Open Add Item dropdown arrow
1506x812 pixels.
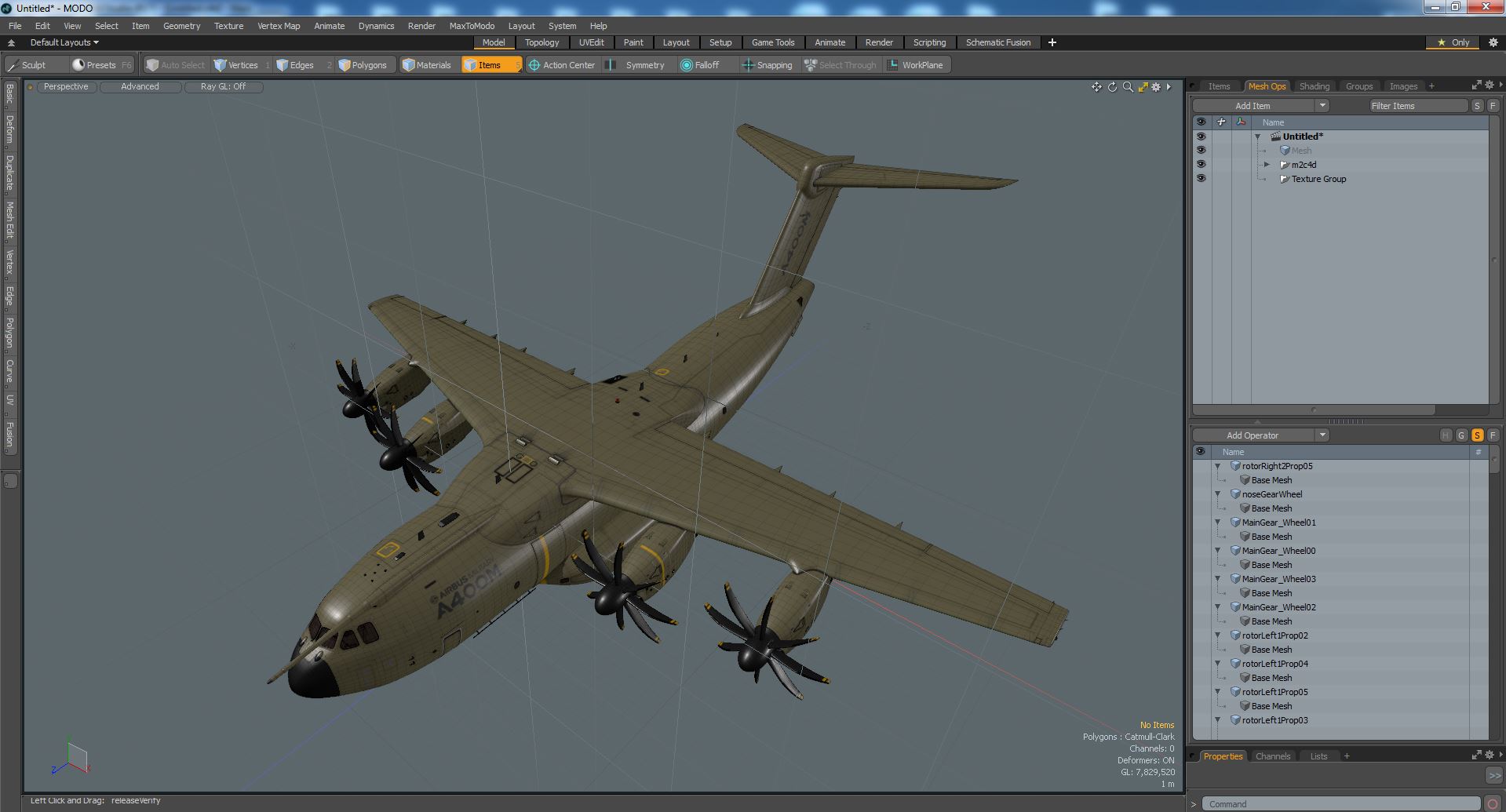[1322, 106]
